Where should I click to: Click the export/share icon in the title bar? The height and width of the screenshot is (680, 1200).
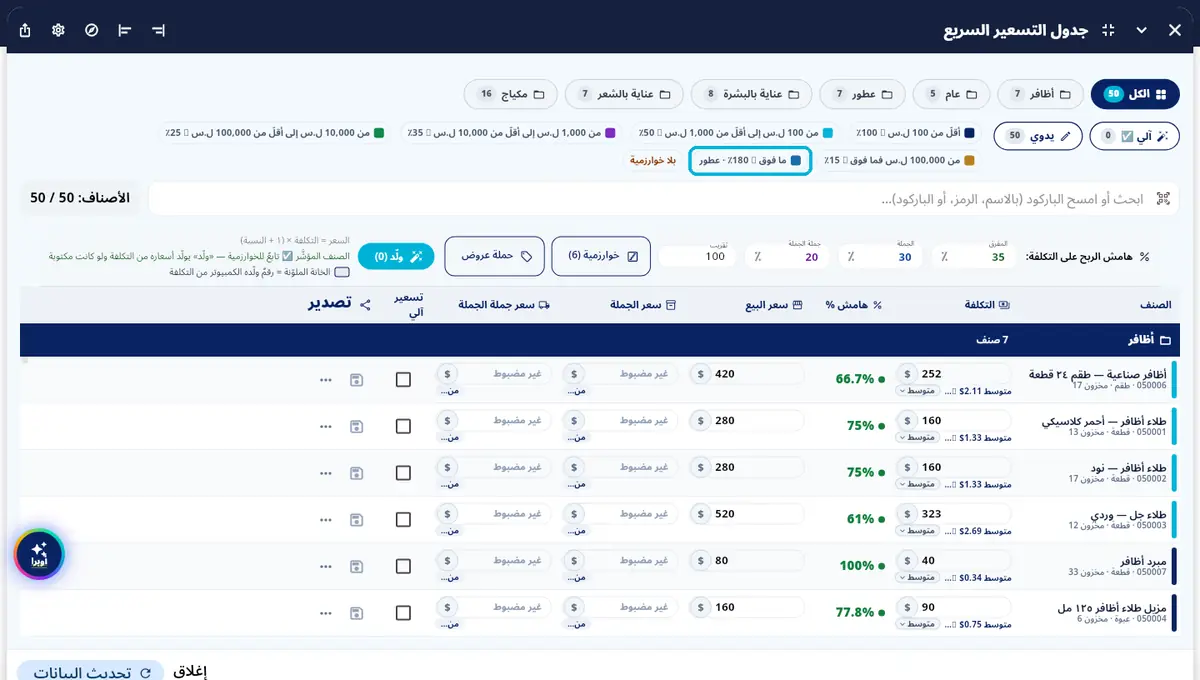pyautogui.click(x=25, y=30)
